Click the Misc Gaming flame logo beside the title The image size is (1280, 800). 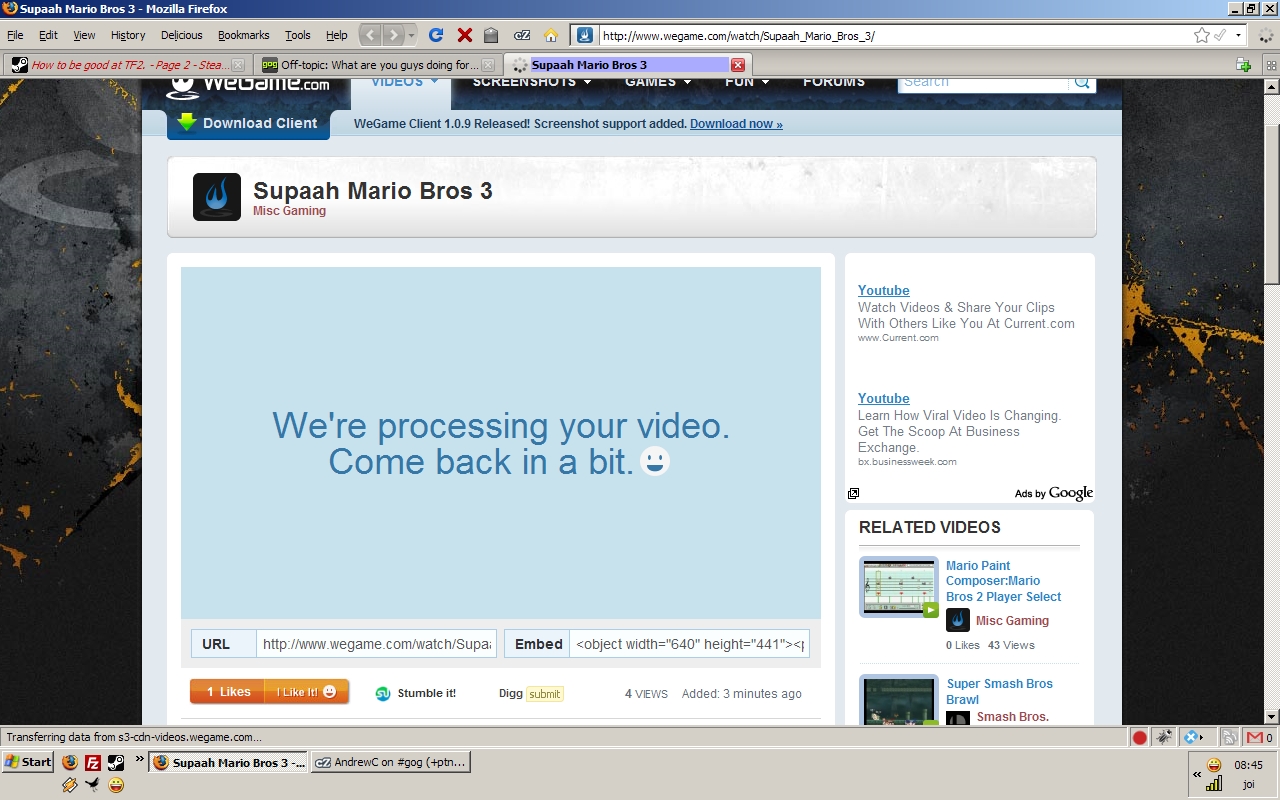pos(217,197)
